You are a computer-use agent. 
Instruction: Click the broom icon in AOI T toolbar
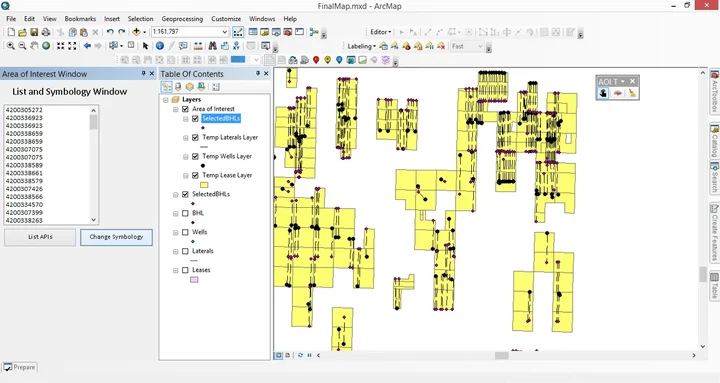(632, 93)
